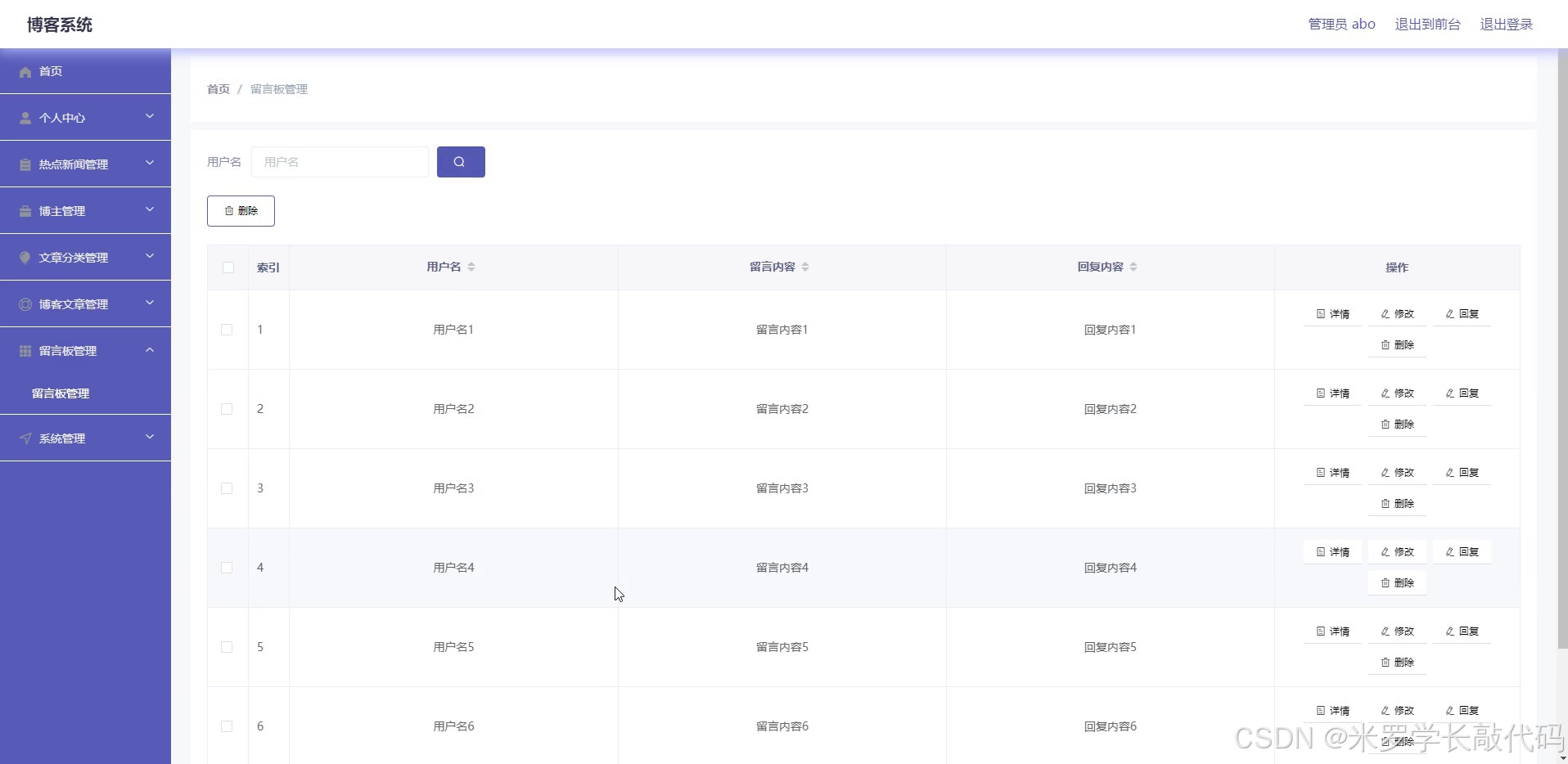This screenshot has height=764, width=1568.
Task: Click the 博客系统 title
Action: (60, 25)
